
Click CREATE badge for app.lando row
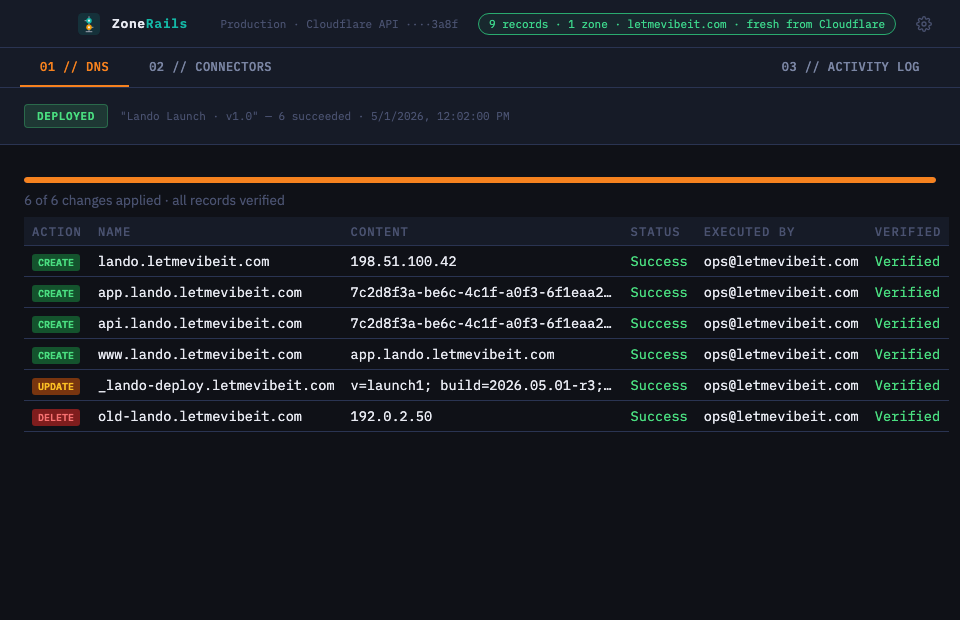(x=56, y=293)
